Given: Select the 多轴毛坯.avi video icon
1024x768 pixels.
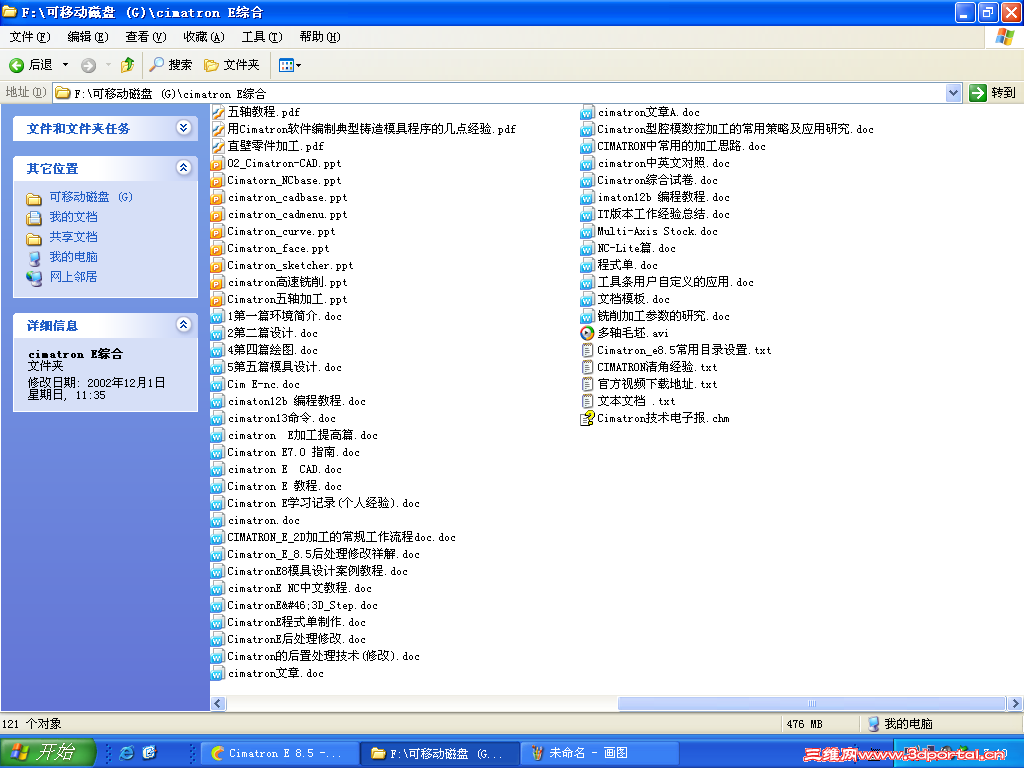Looking at the screenshot, I should pyautogui.click(x=587, y=333).
